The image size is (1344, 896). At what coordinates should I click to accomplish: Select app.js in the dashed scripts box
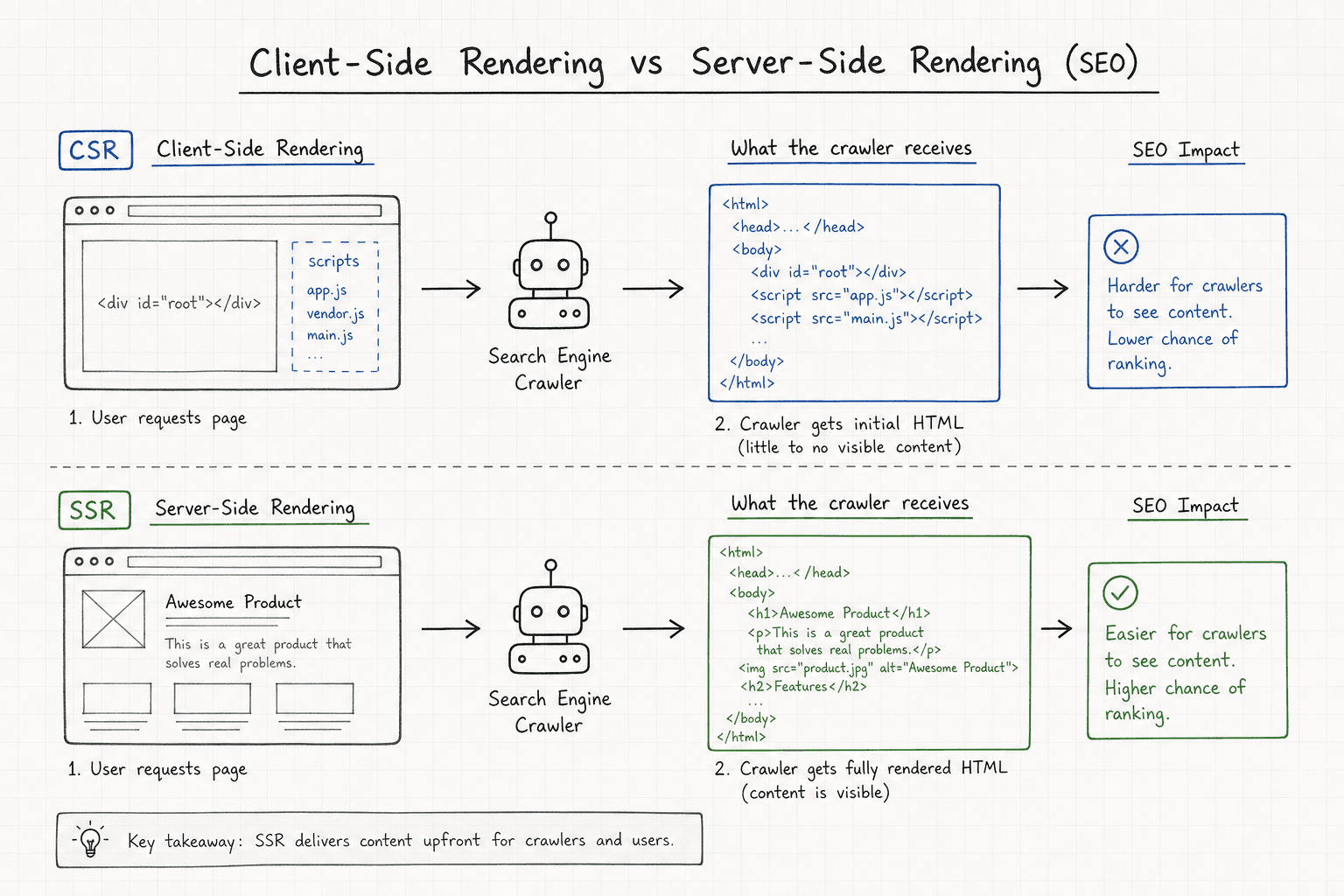326,290
